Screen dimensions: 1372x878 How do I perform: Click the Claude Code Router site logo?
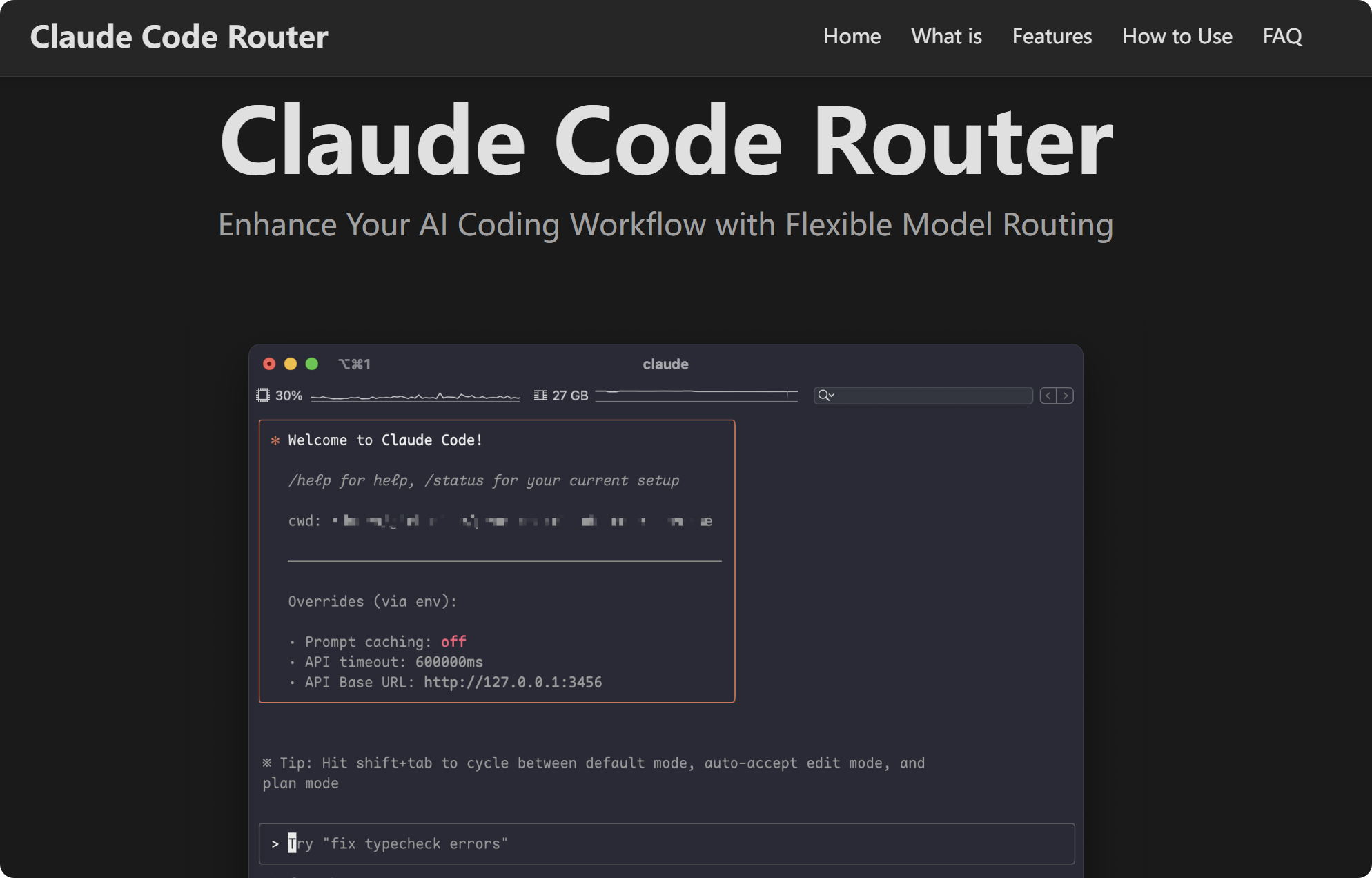coord(179,37)
